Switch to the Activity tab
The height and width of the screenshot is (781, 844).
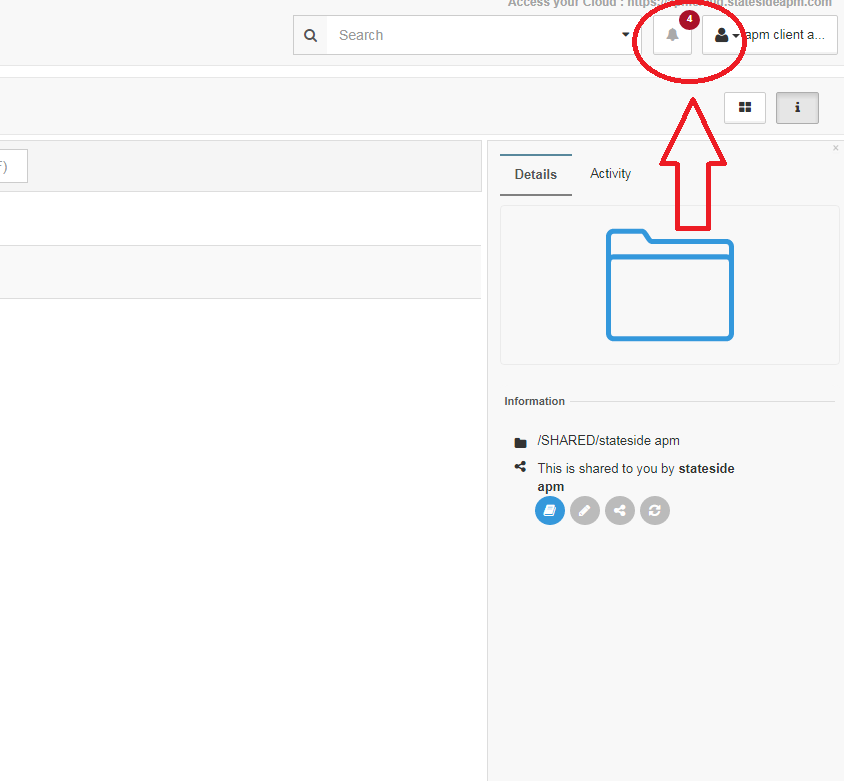coord(610,174)
